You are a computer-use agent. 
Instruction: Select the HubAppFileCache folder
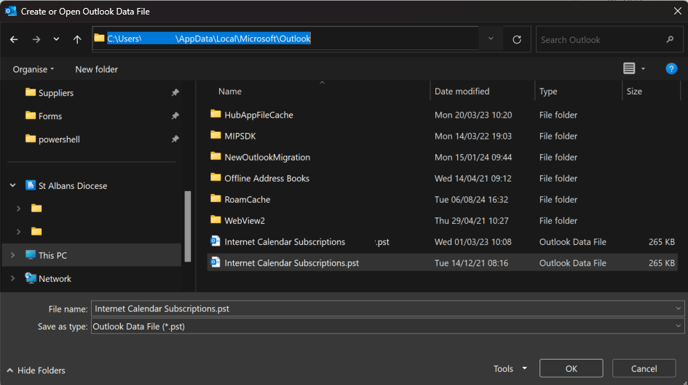pyautogui.click(x=259, y=115)
